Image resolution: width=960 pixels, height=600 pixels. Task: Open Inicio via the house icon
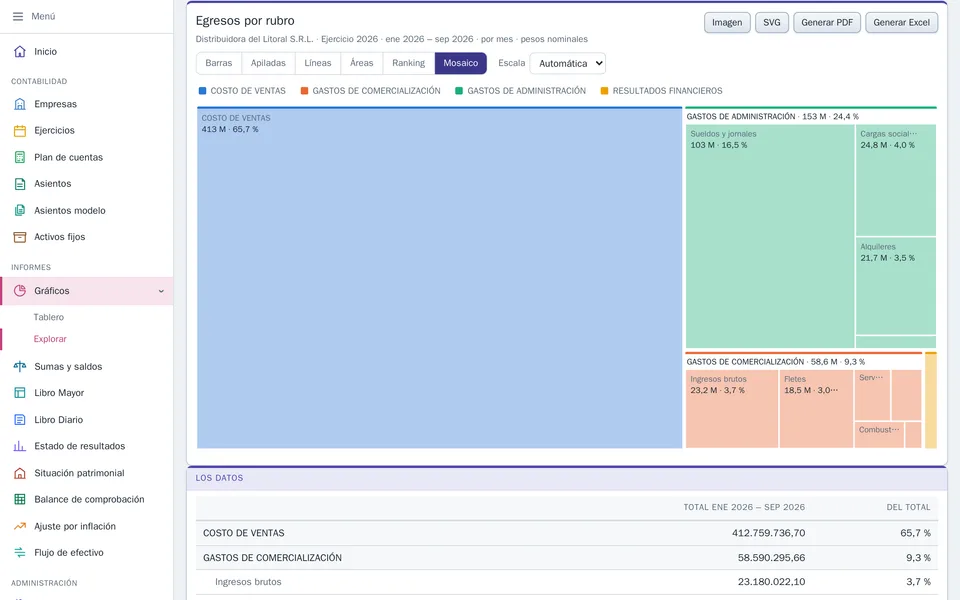(20, 51)
